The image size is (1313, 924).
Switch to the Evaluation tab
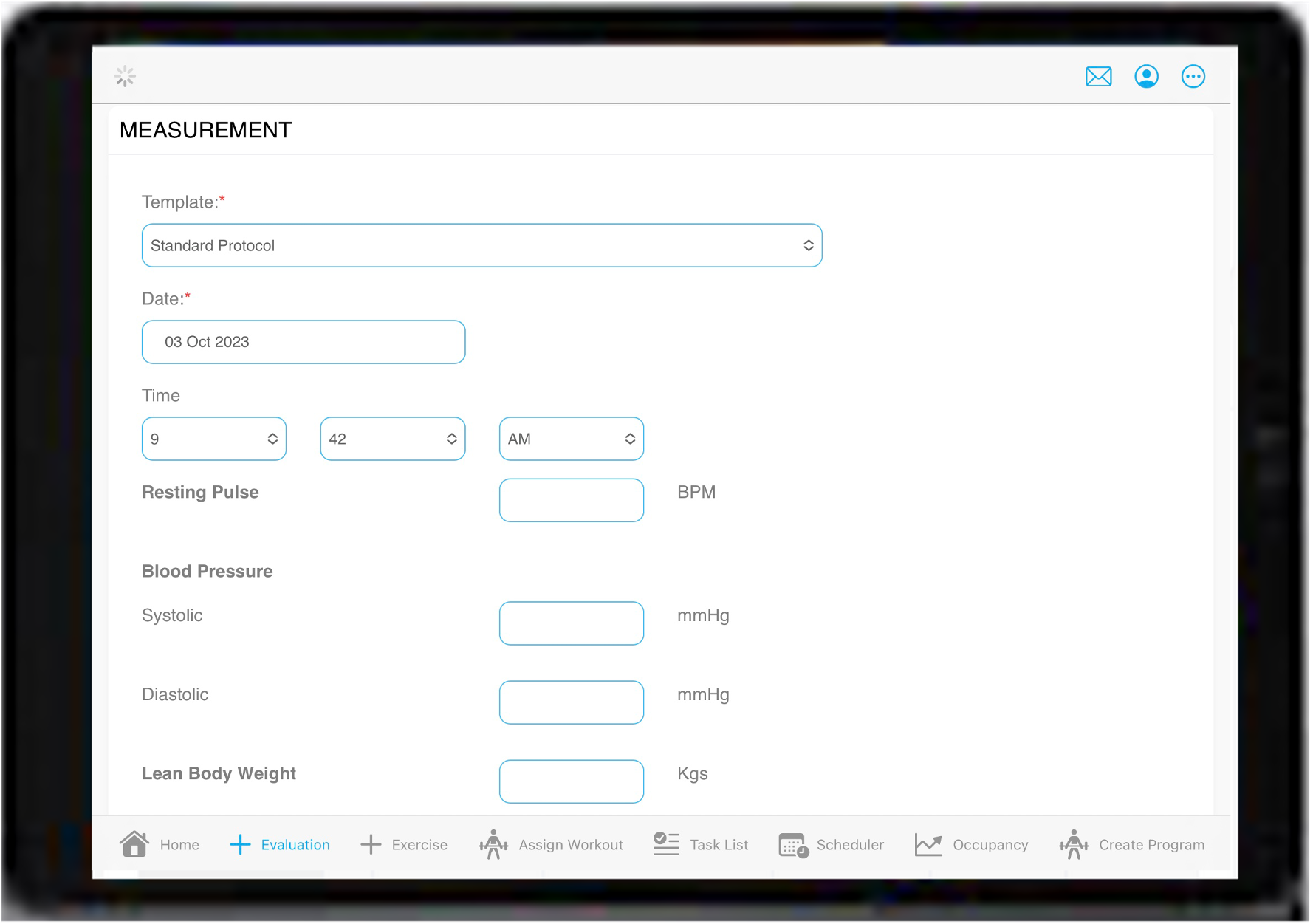[x=281, y=844]
